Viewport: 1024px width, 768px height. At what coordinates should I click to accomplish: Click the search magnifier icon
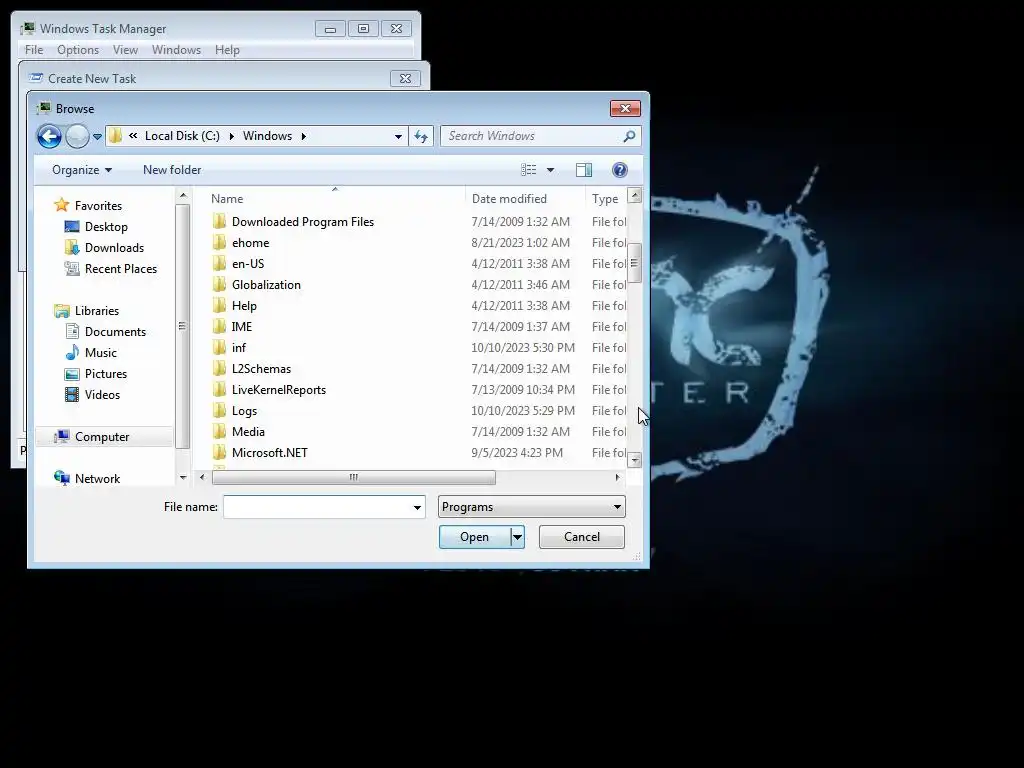629,136
